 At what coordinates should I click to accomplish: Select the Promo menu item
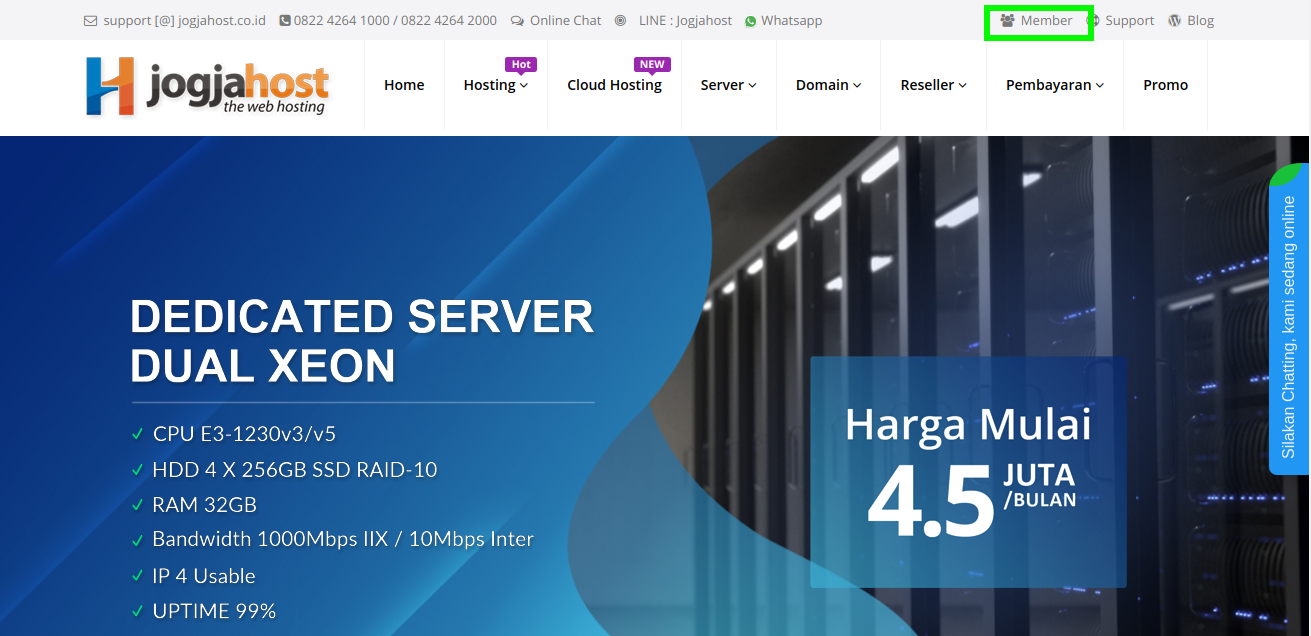(1165, 86)
